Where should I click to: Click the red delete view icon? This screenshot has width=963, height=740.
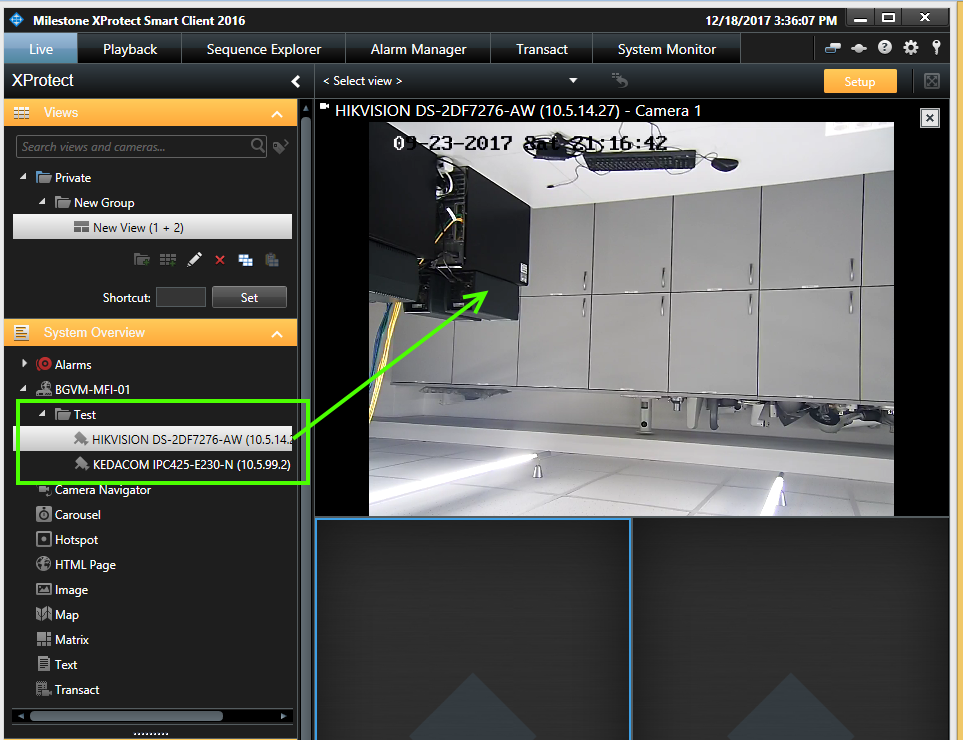[x=220, y=259]
